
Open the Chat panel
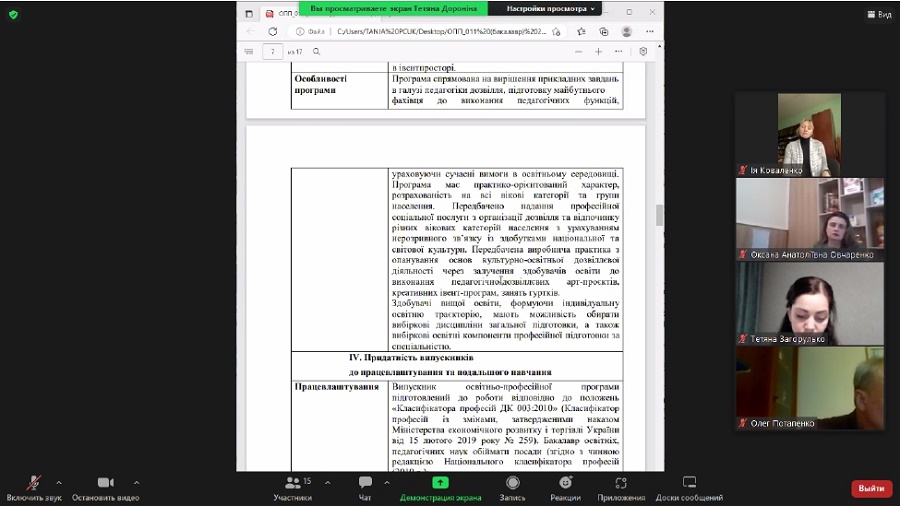pos(365,487)
